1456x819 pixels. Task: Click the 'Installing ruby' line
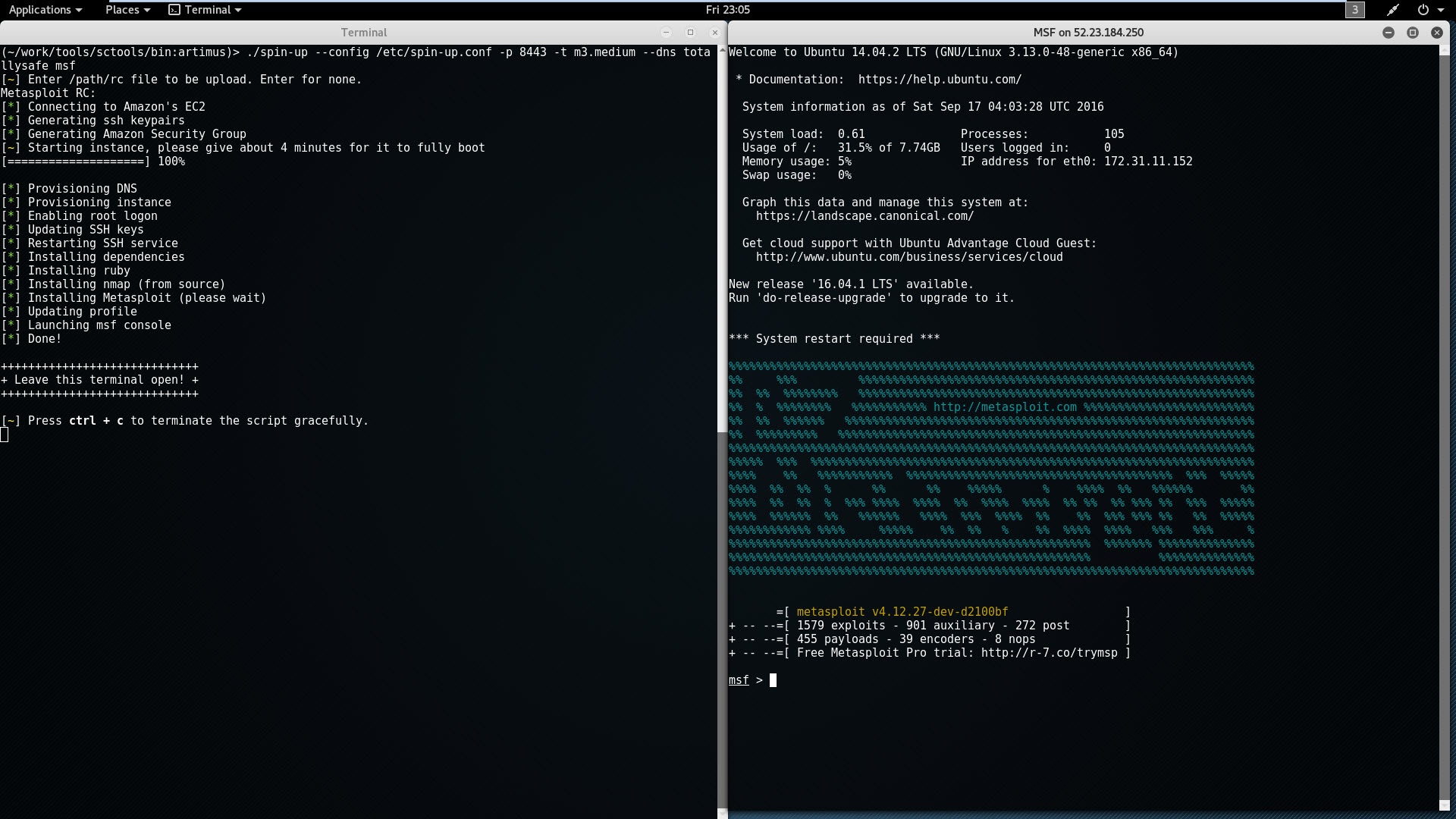65,271
